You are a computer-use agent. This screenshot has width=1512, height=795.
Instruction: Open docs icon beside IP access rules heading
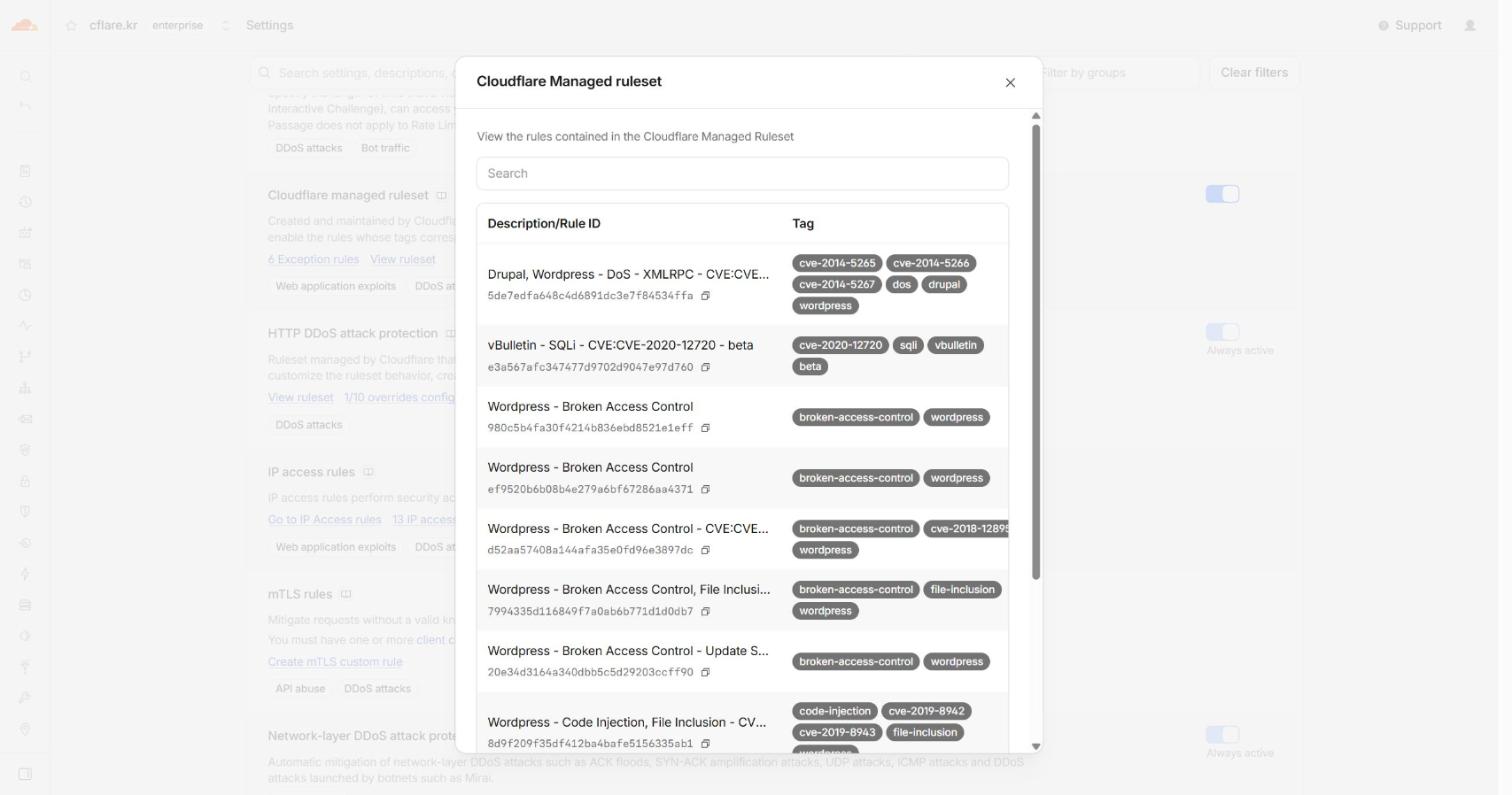[x=368, y=472]
